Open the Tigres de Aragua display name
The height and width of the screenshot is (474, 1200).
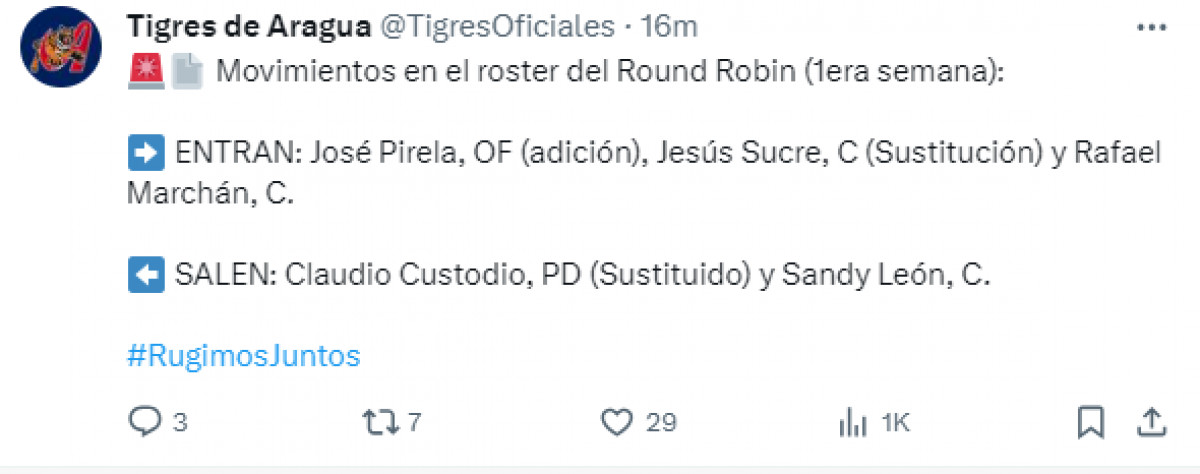(243, 27)
